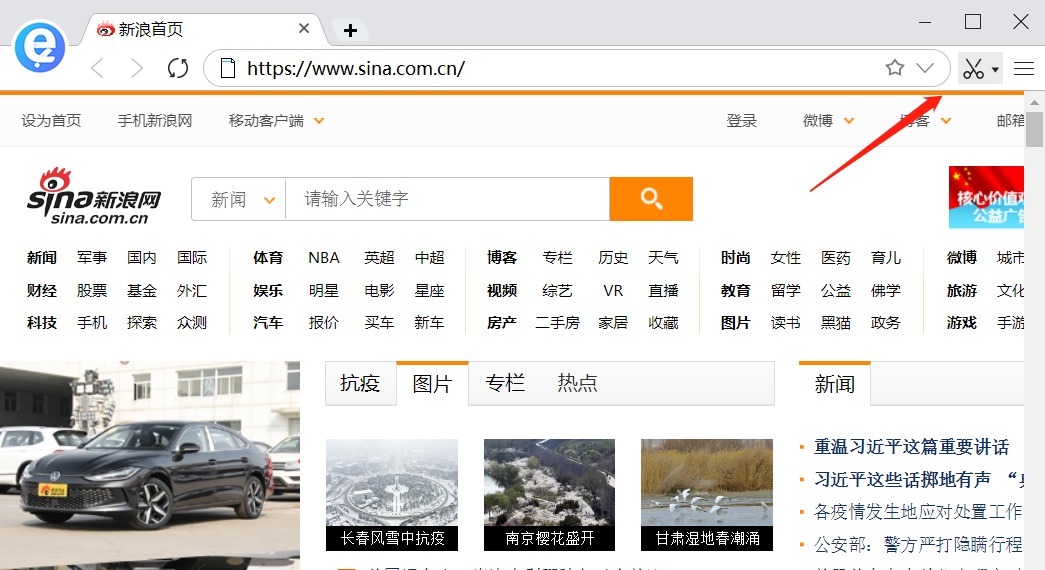The width and height of the screenshot is (1045, 570).
Task: Click the 登录 login link
Action: click(x=741, y=121)
